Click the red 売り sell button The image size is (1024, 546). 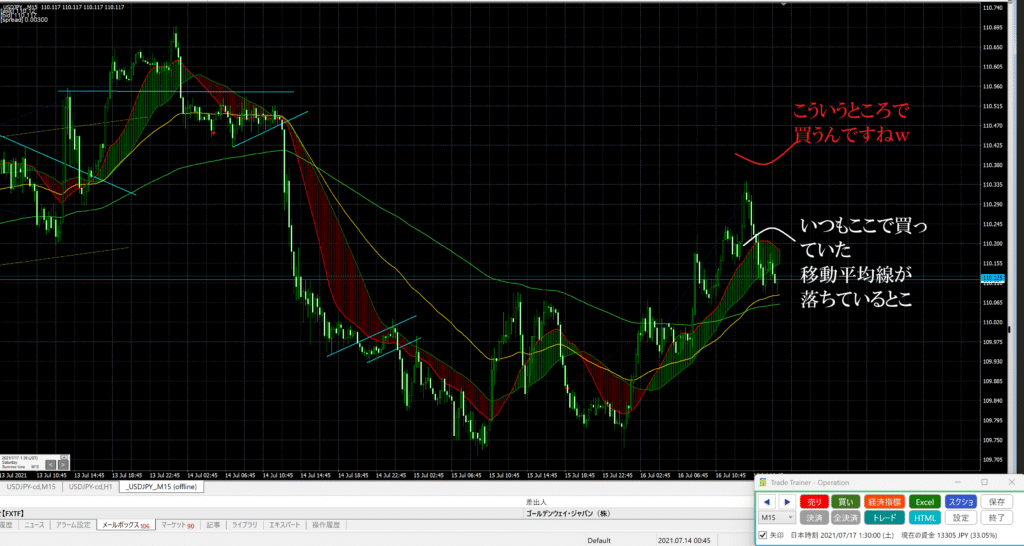(x=814, y=502)
